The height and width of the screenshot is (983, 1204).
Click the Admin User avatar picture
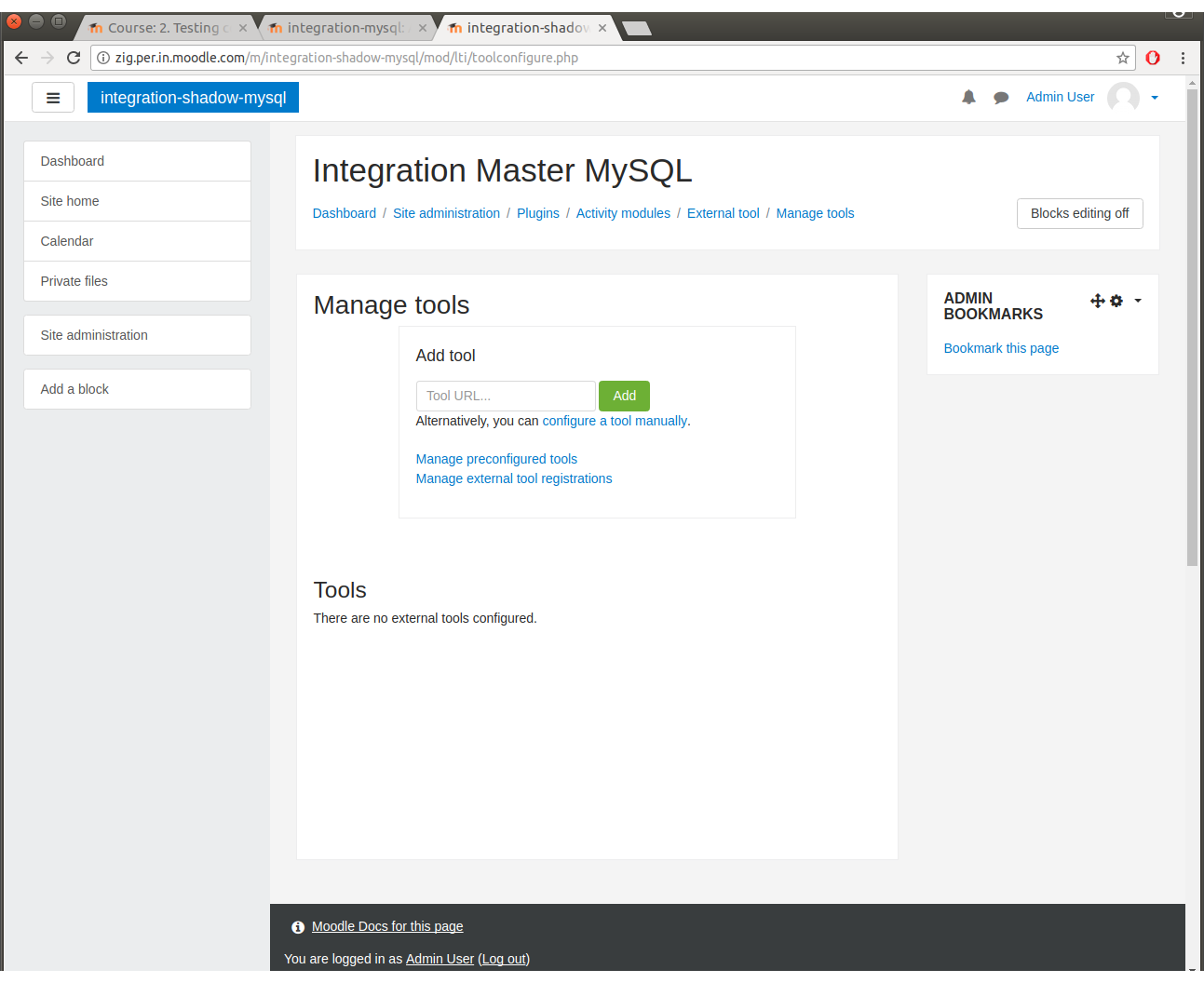pos(1123,97)
